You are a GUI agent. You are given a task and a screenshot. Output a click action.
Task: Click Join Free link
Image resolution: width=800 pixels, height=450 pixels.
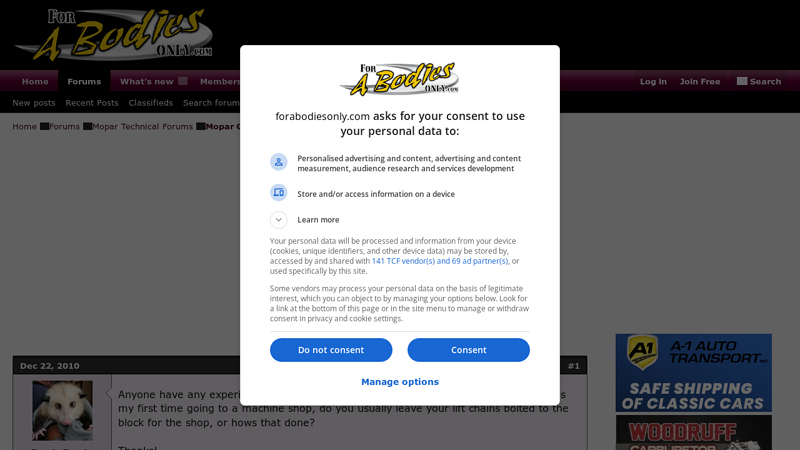pos(700,82)
